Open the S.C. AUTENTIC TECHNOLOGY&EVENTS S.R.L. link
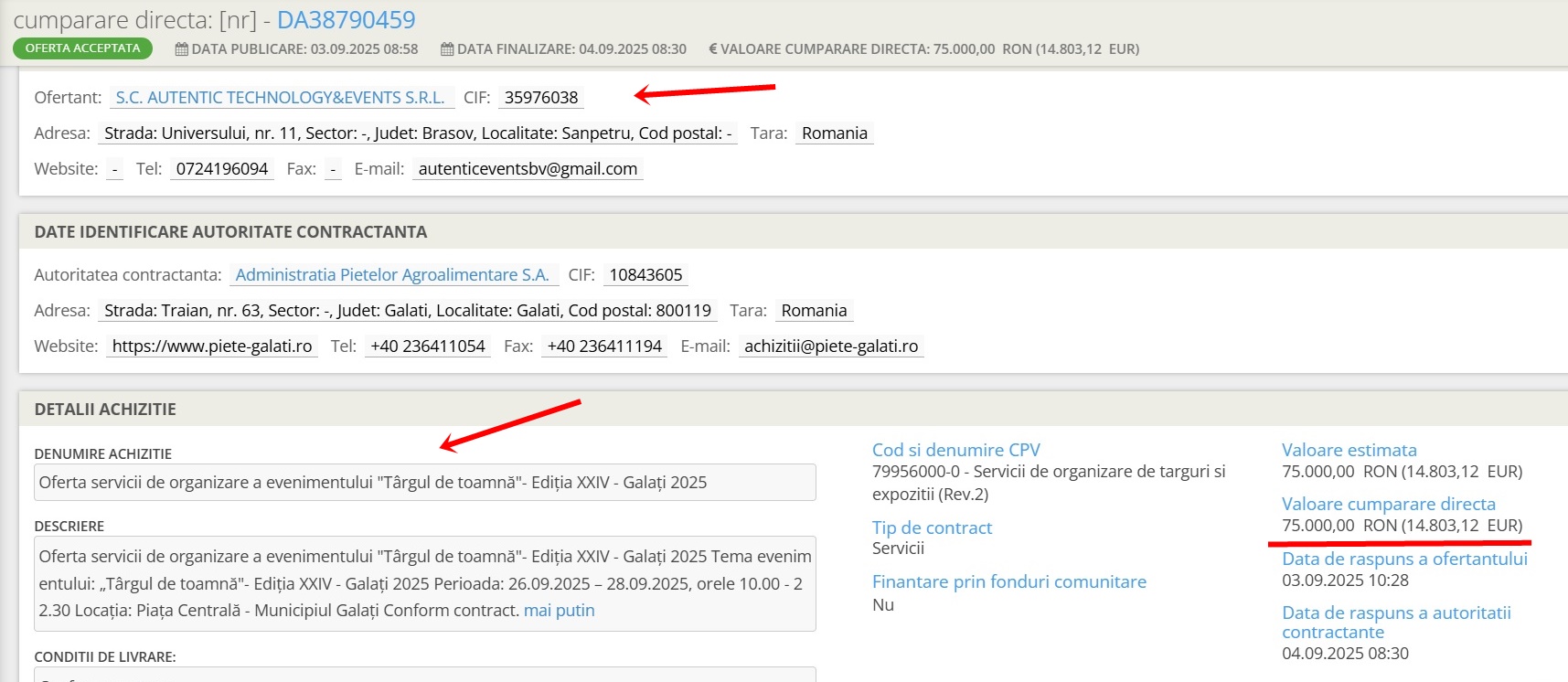The width and height of the screenshot is (1568, 682). click(280, 98)
